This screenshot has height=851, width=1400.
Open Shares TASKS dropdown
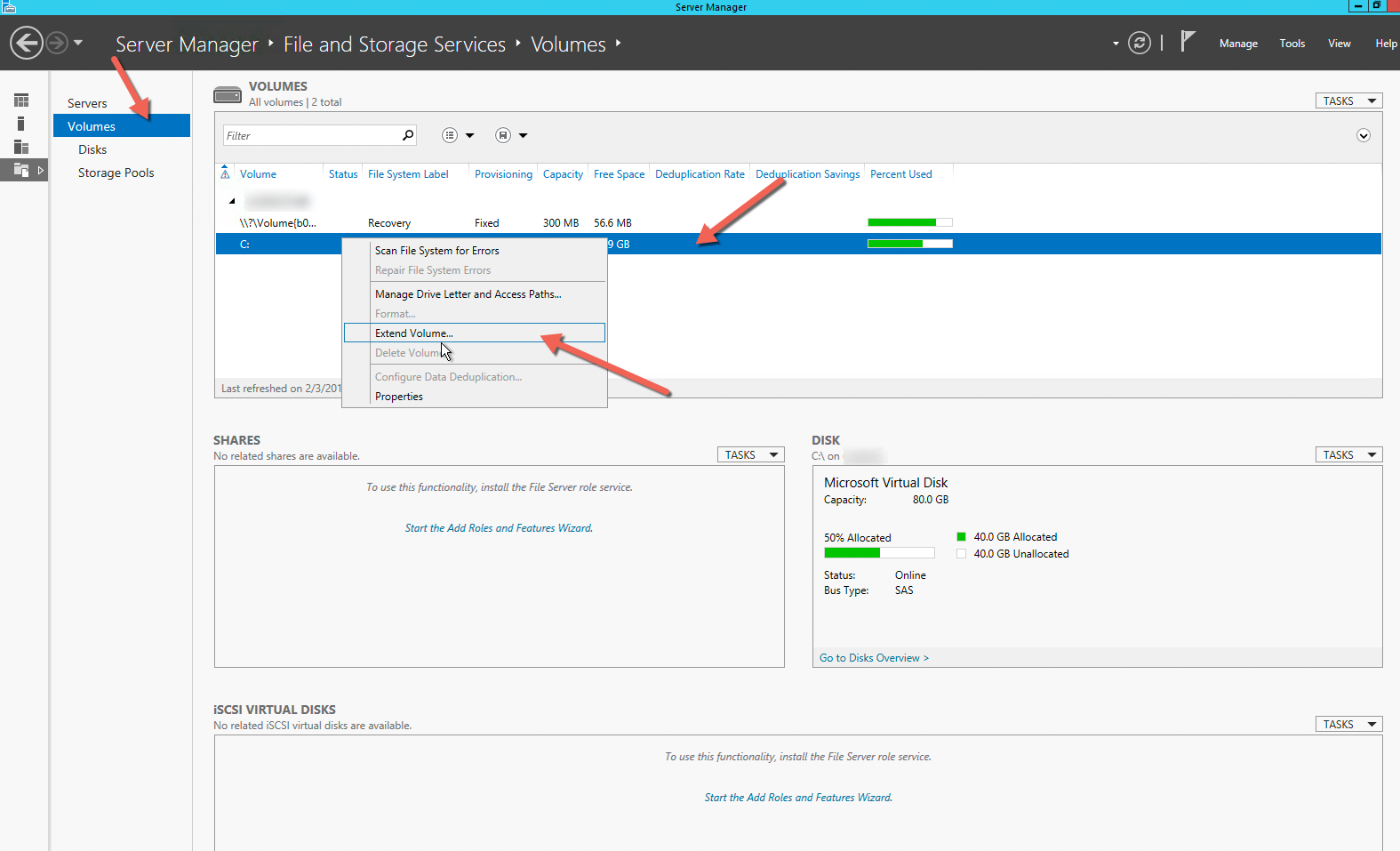tap(750, 454)
